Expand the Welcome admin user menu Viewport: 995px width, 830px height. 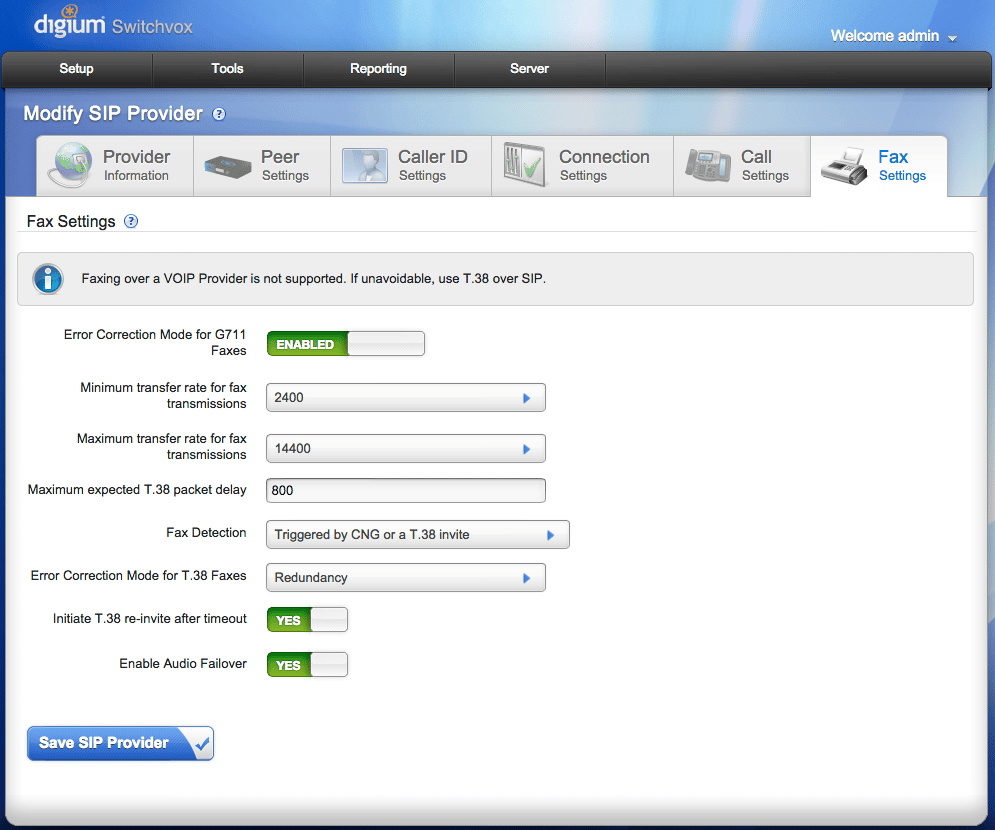(893, 36)
